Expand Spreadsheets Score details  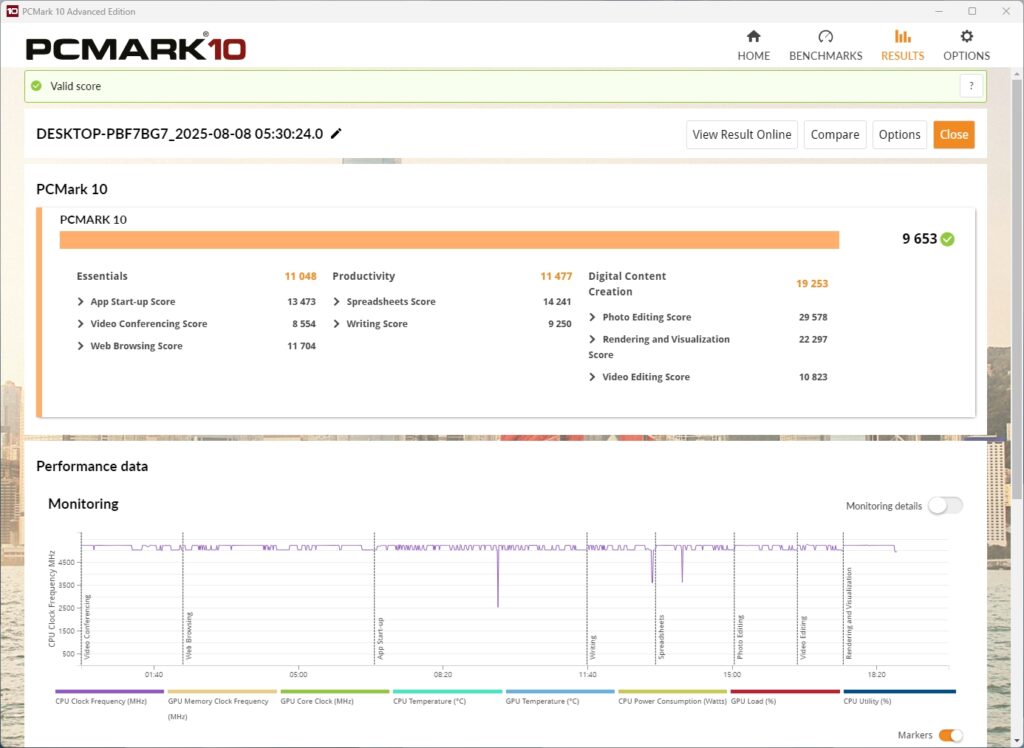pyautogui.click(x=336, y=302)
